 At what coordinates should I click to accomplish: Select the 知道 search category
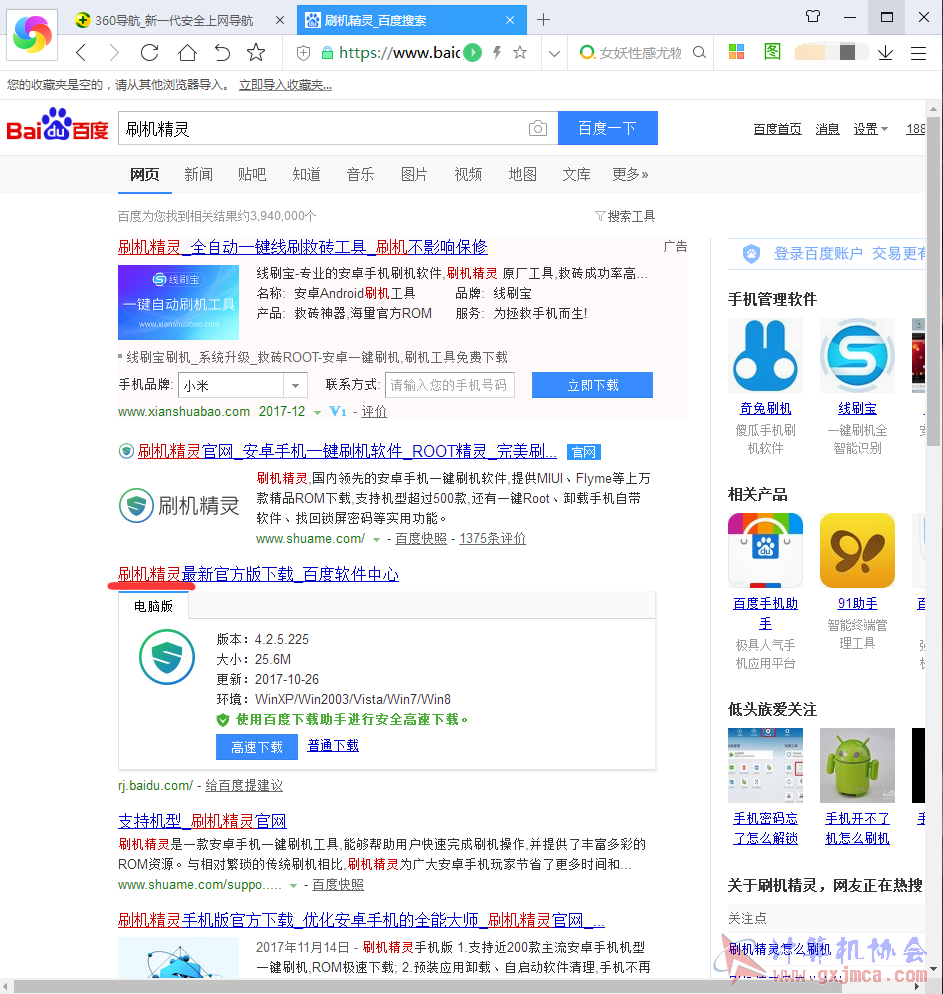coord(307,174)
